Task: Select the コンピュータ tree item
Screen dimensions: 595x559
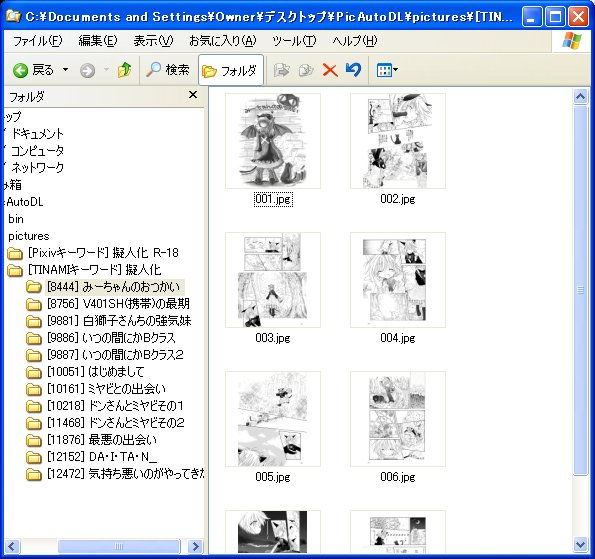Action: tap(37, 151)
